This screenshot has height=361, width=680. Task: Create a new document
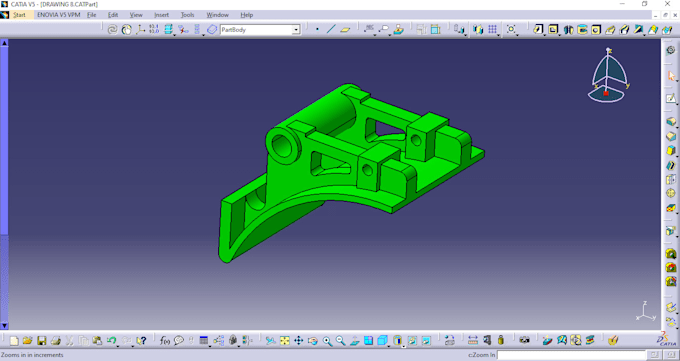click(14, 341)
